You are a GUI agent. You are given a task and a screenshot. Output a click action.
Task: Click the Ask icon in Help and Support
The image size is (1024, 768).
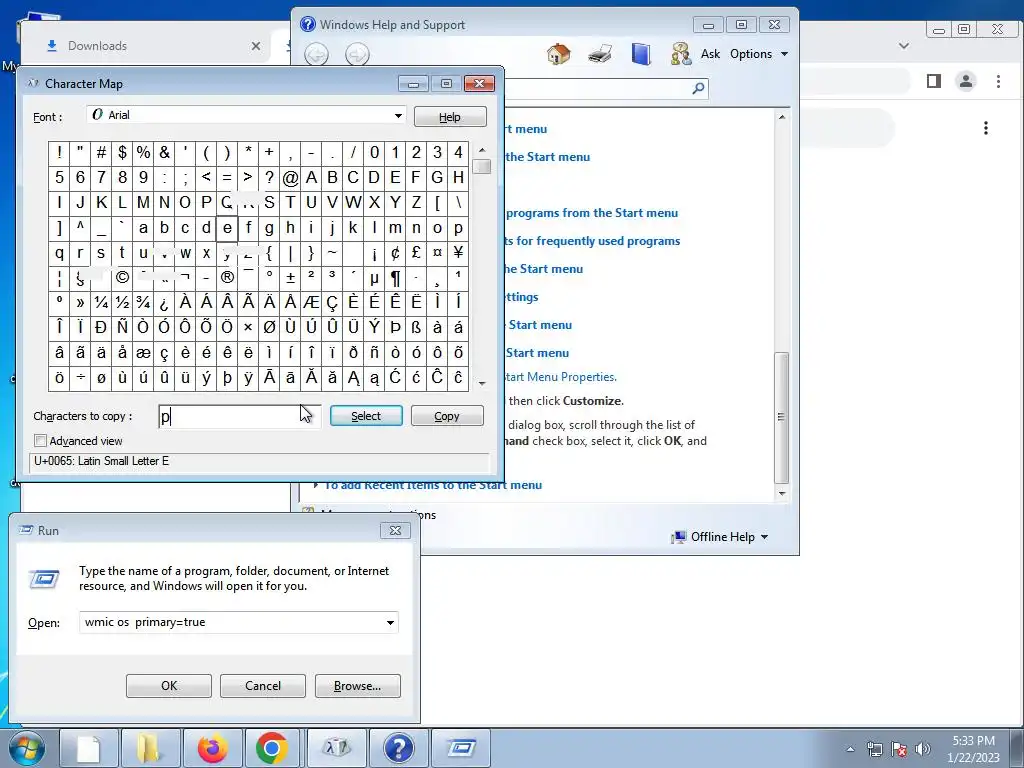(x=681, y=54)
